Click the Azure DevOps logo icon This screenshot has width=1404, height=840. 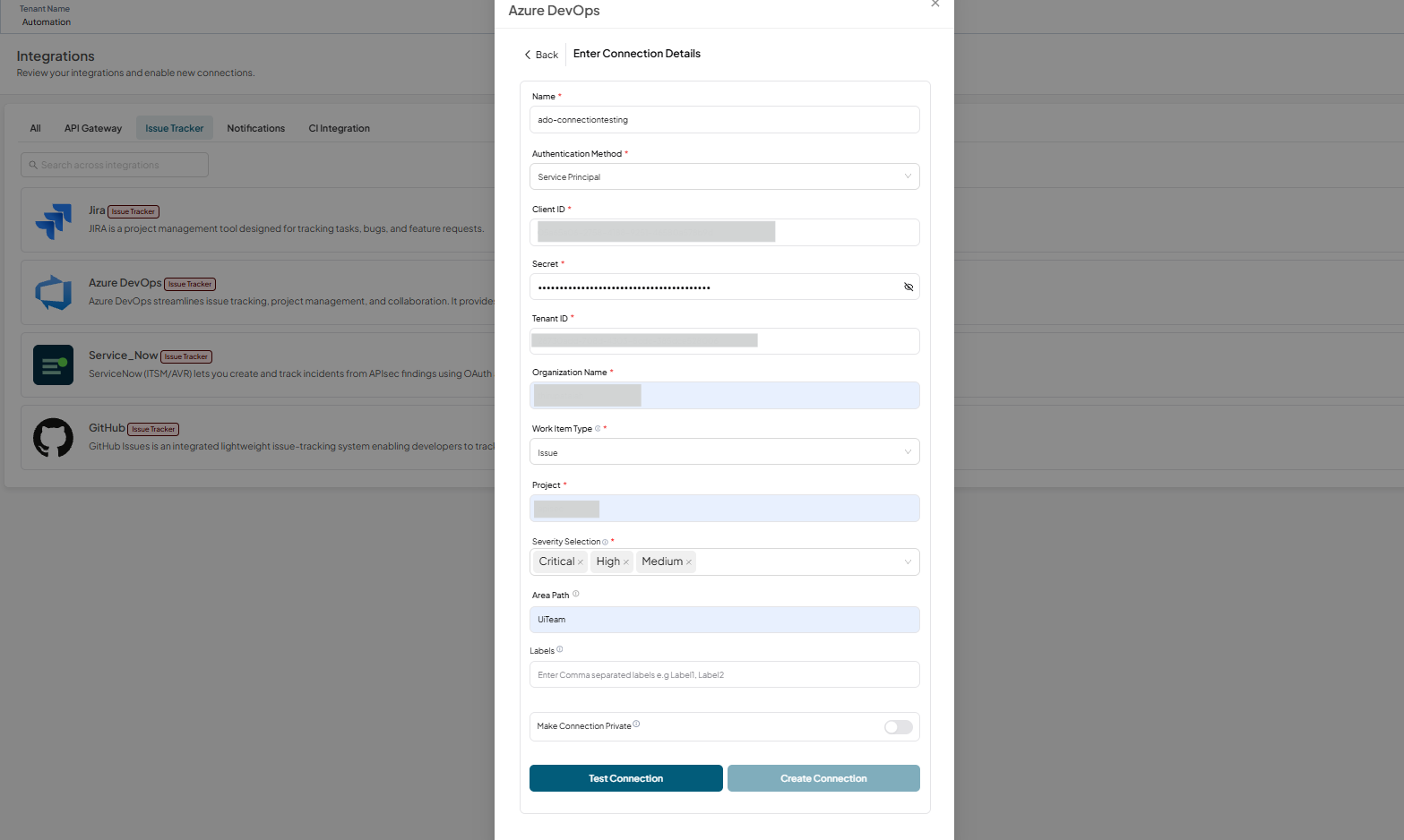point(53,293)
